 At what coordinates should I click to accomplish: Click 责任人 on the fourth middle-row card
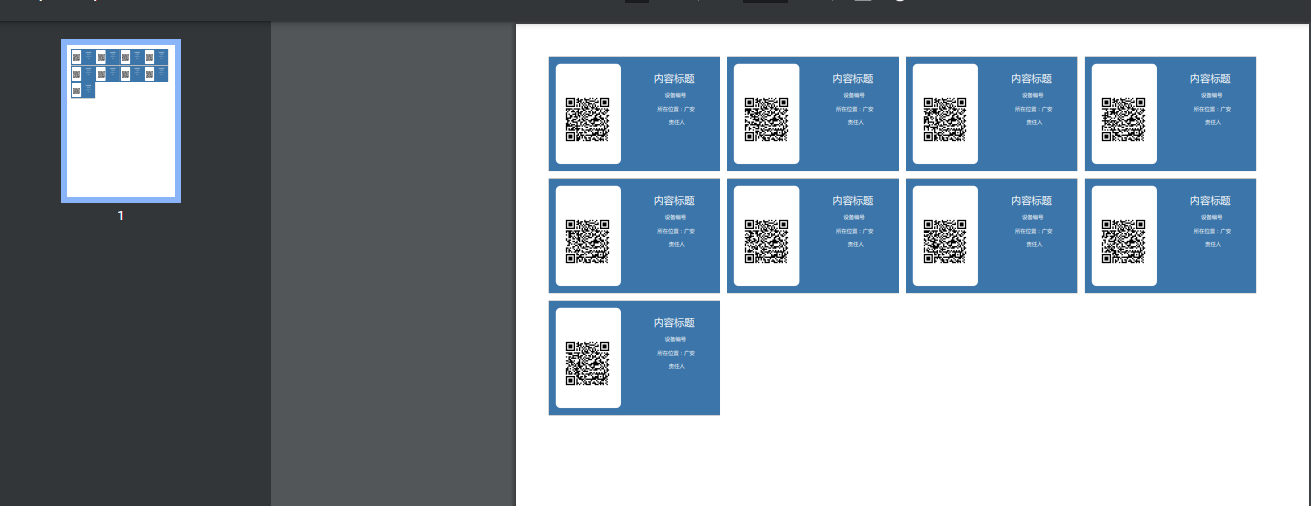point(1211,244)
